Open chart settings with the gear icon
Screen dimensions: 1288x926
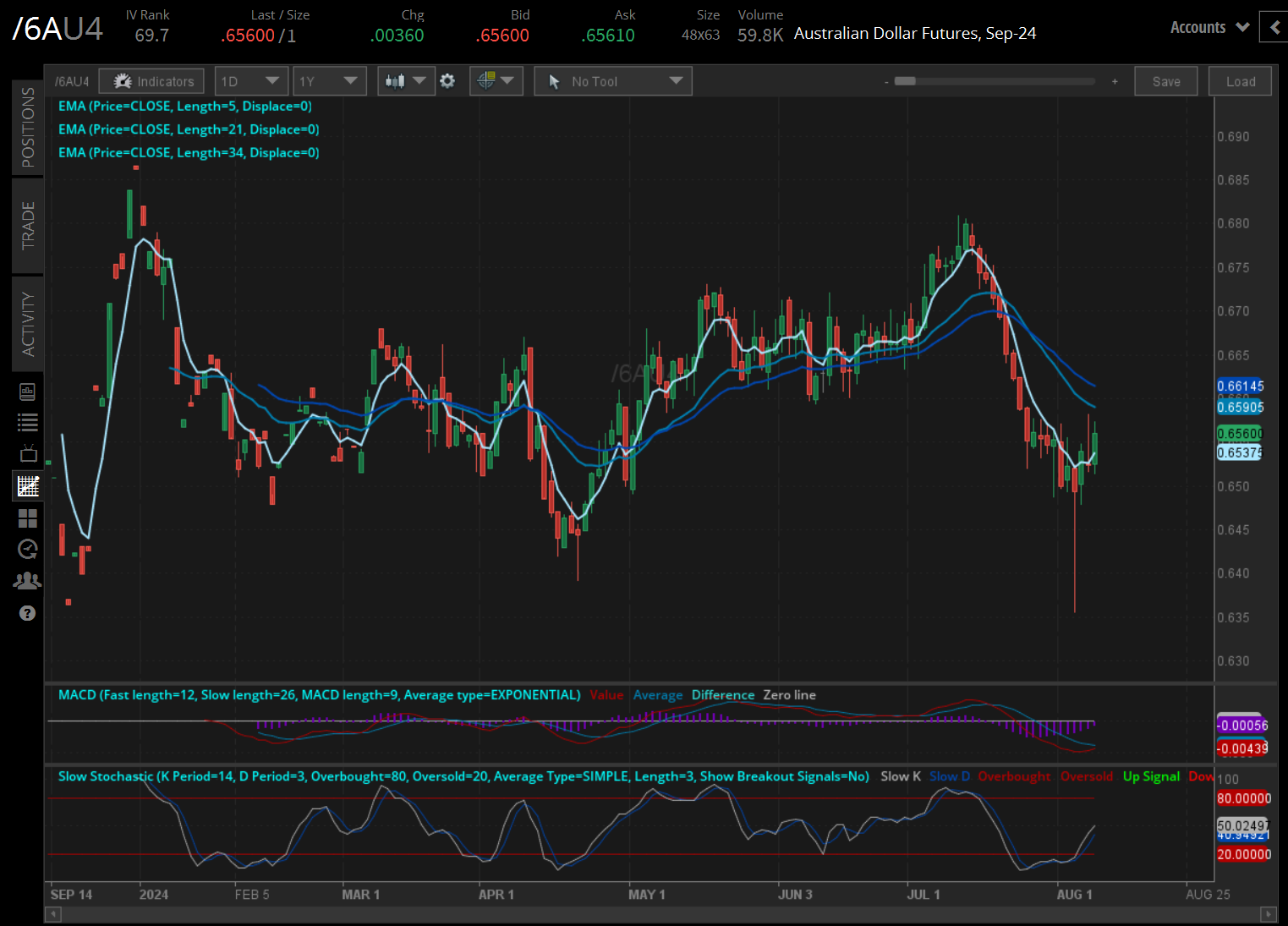[x=447, y=80]
